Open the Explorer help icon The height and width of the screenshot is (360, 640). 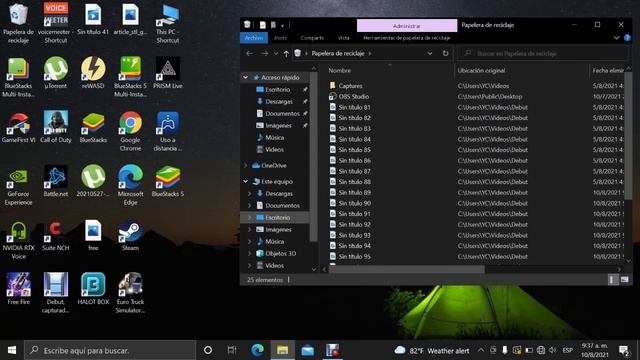point(627,38)
